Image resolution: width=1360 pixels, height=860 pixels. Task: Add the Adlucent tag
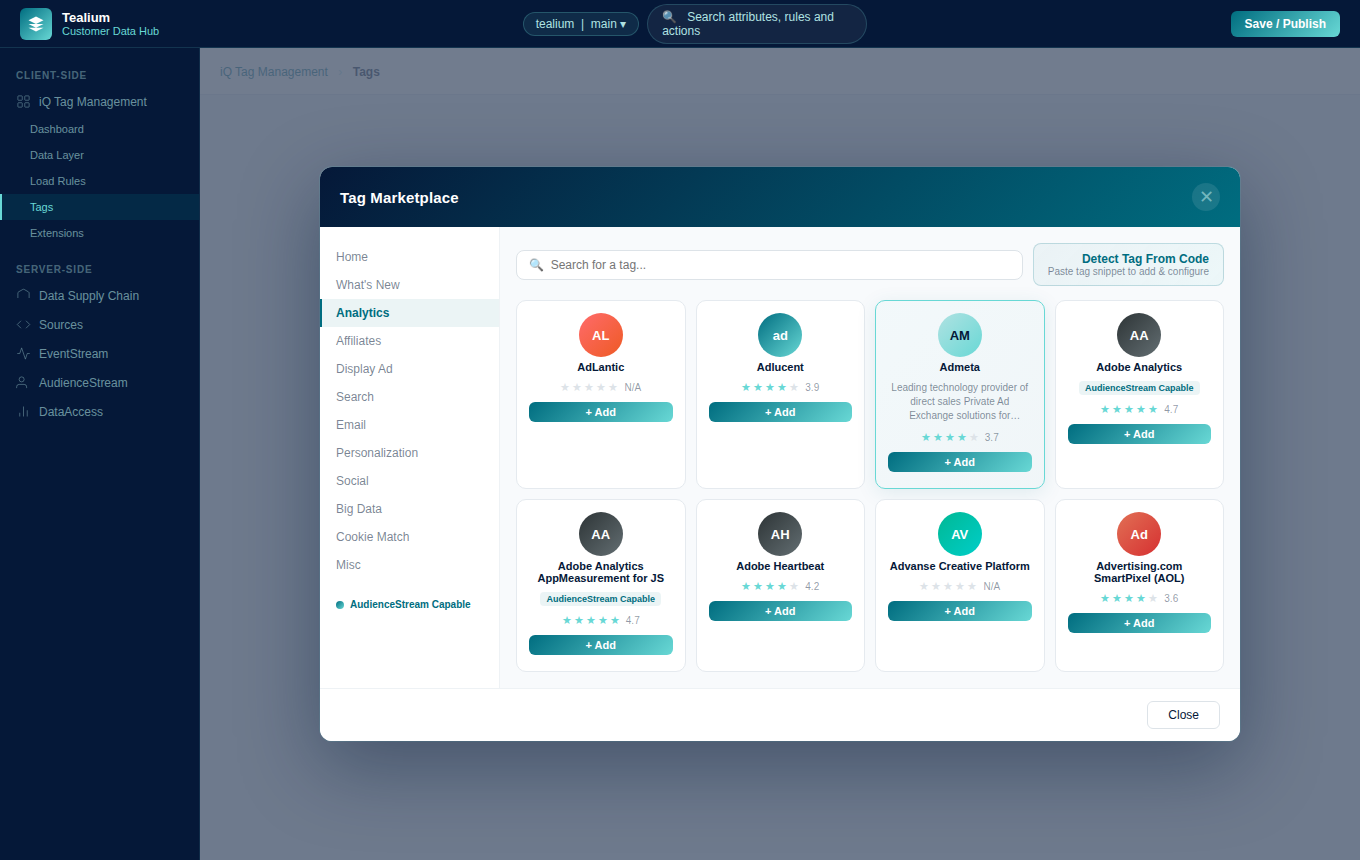pos(780,412)
